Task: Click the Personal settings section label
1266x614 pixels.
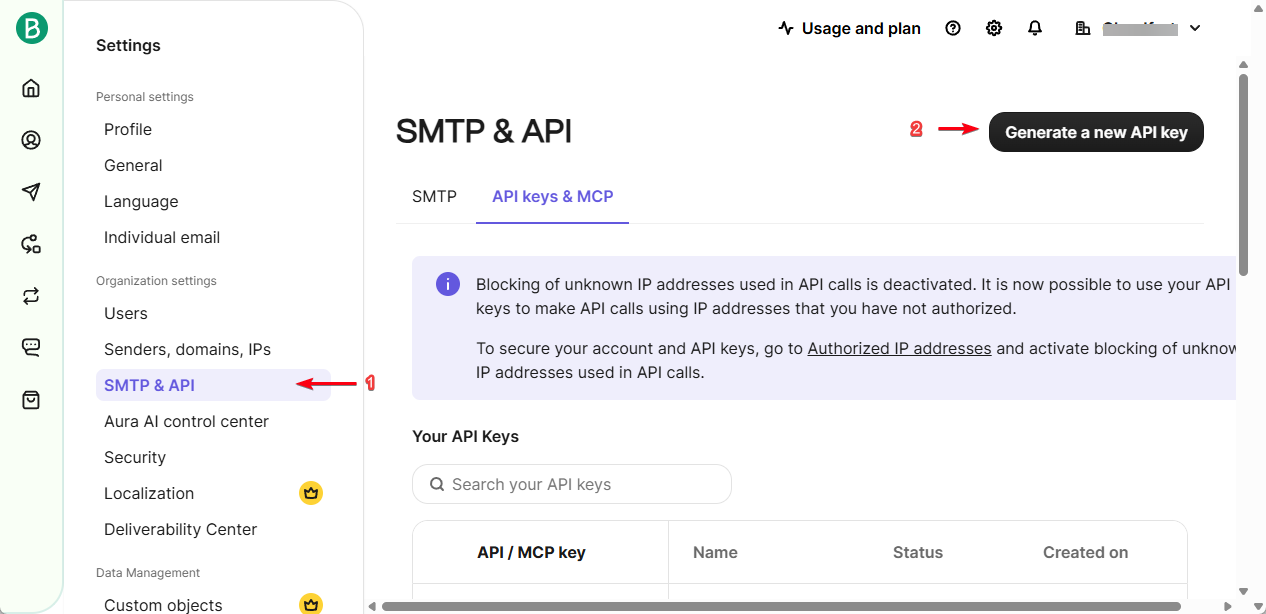Action: click(145, 97)
